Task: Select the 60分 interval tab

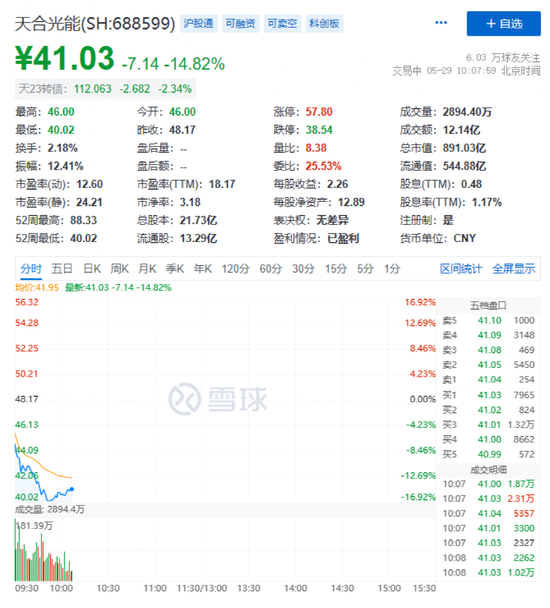Action: click(270, 269)
